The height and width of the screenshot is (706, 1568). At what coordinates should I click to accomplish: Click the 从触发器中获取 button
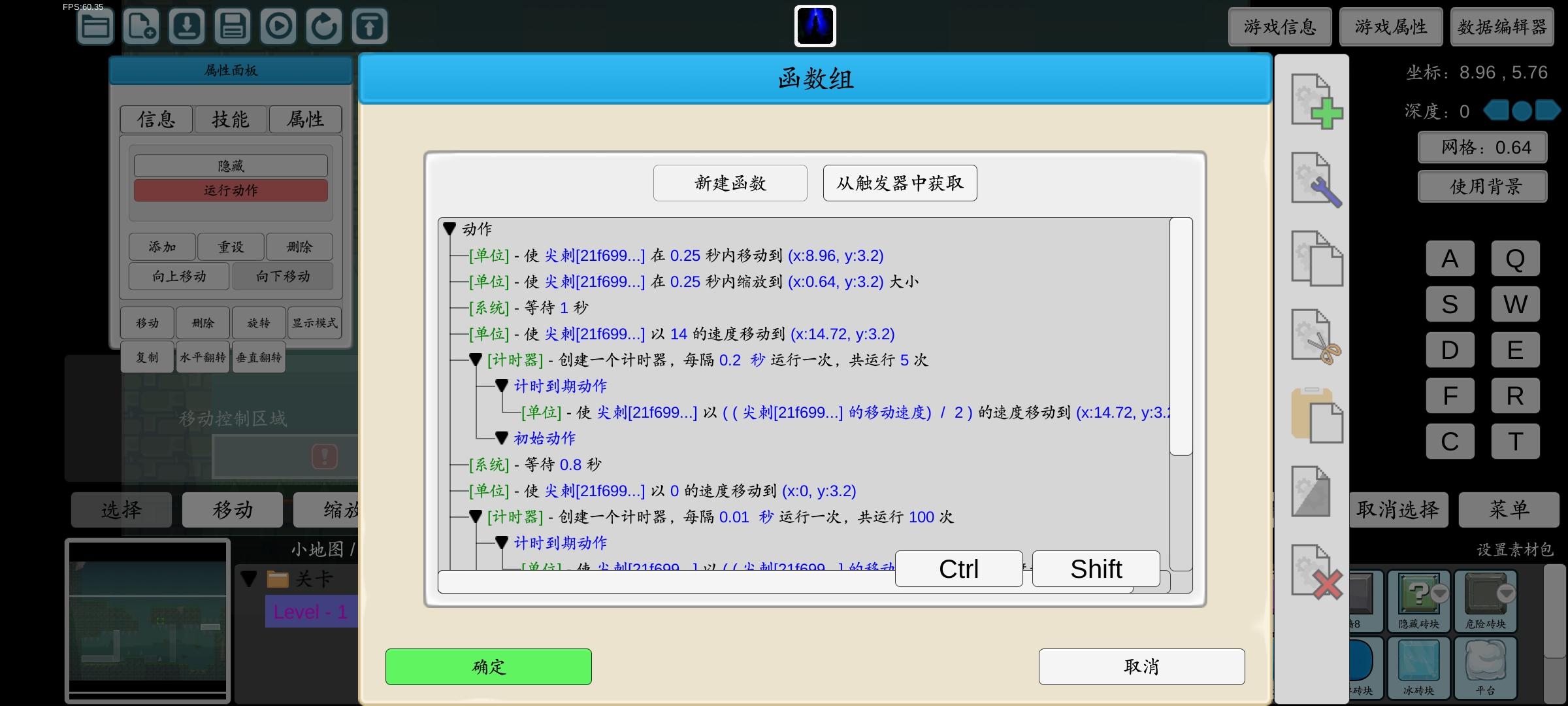(x=900, y=183)
